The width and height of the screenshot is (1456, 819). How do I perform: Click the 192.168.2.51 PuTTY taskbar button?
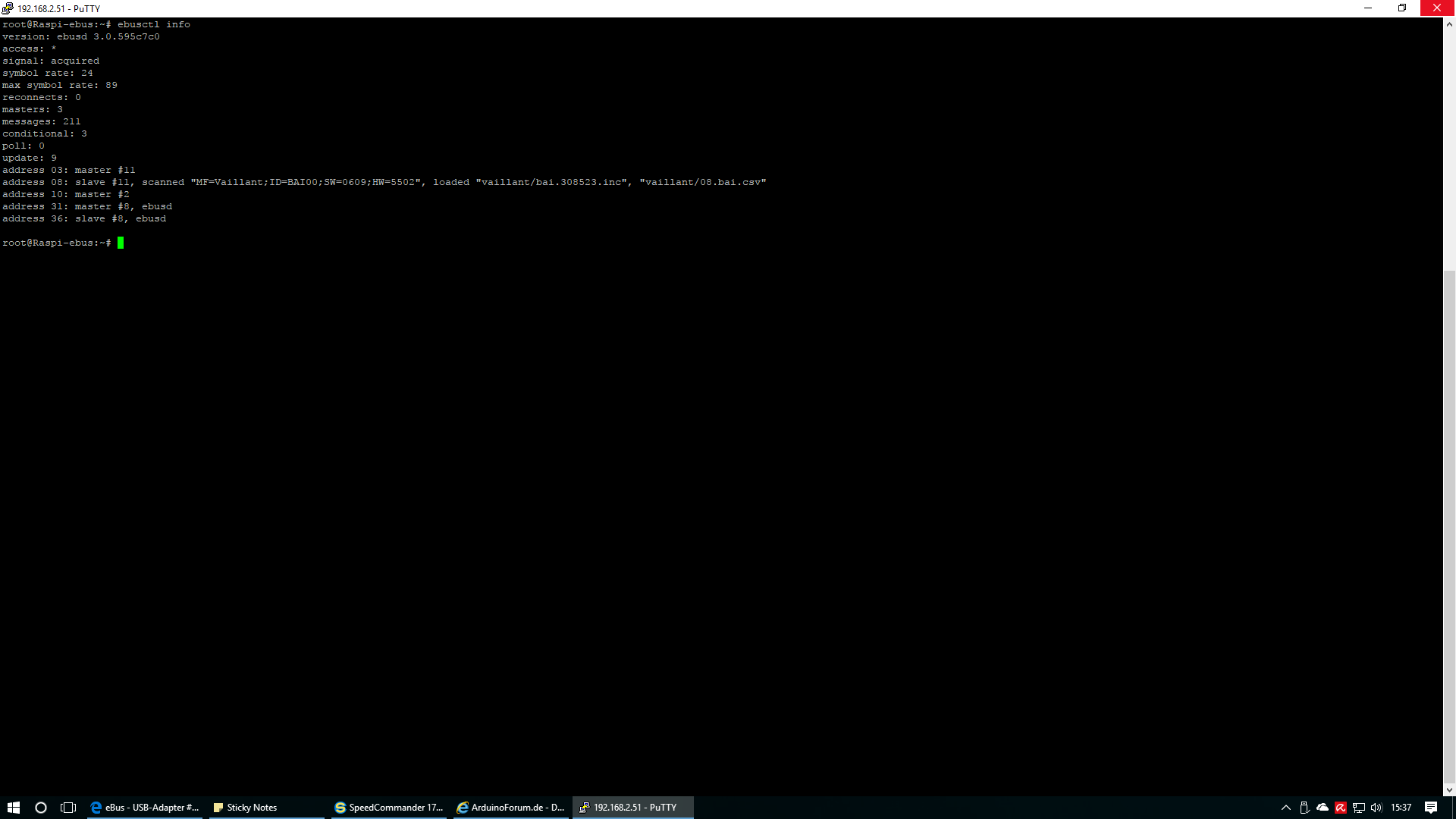633,808
